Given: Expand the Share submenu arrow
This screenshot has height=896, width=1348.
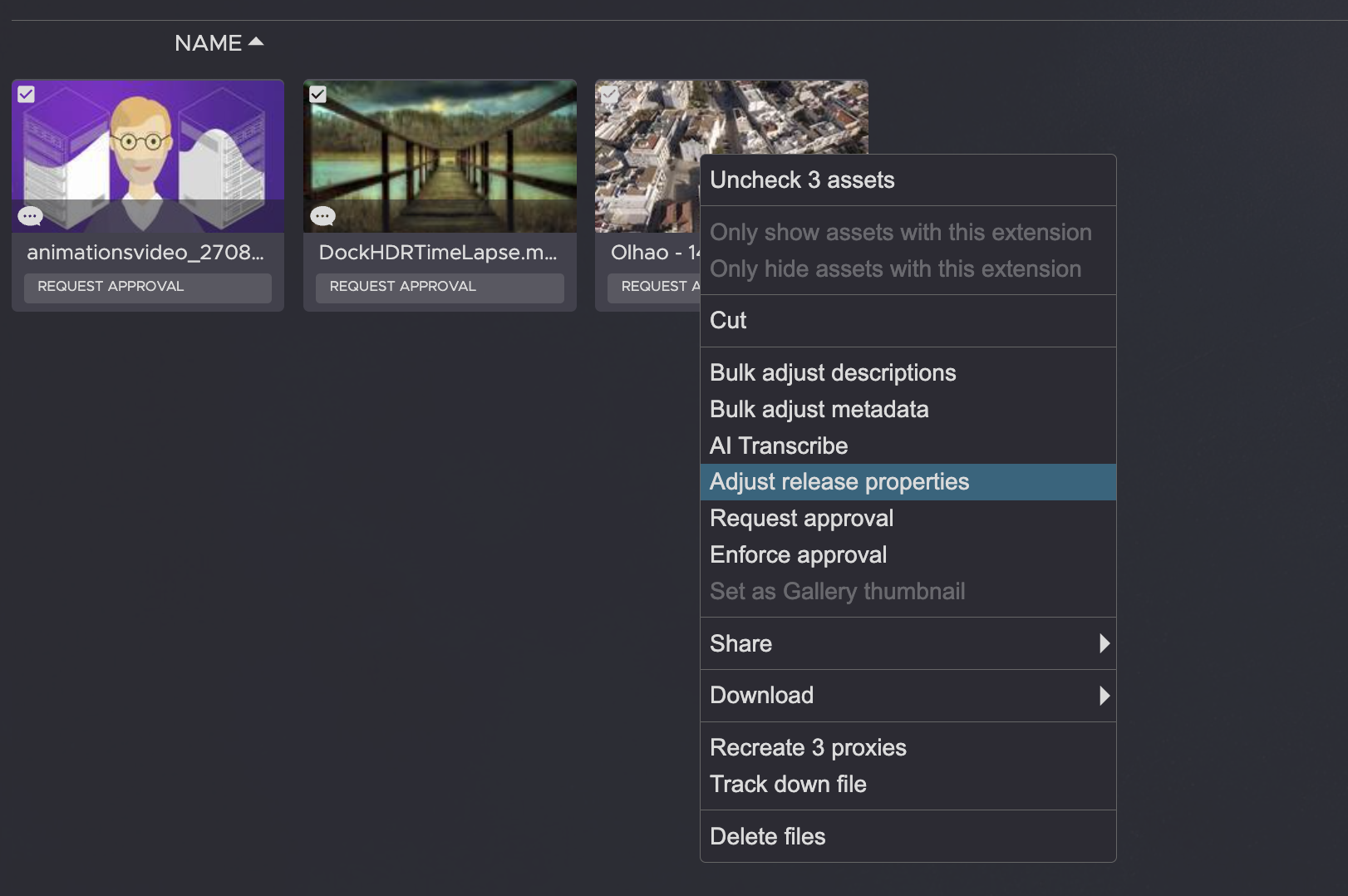Looking at the screenshot, I should [x=1104, y=643].
